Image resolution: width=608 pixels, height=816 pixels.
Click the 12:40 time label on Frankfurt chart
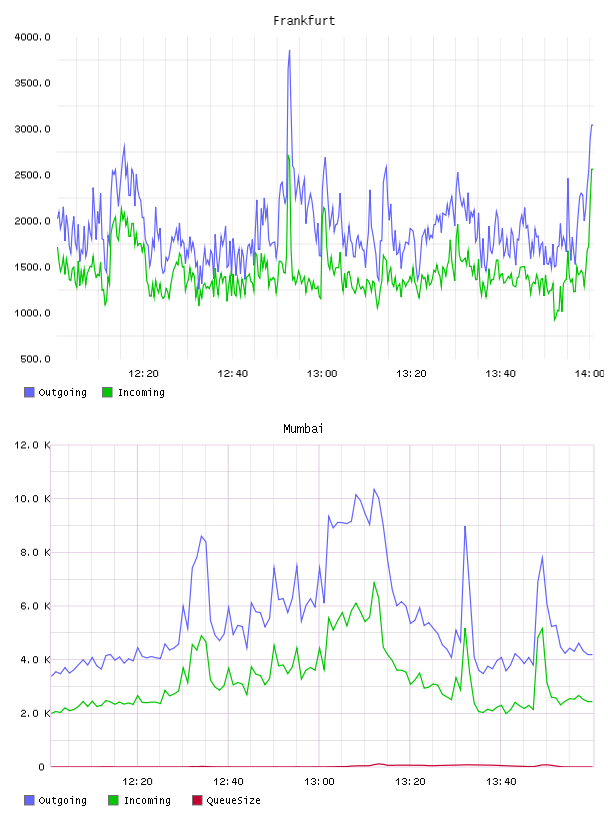232,374
